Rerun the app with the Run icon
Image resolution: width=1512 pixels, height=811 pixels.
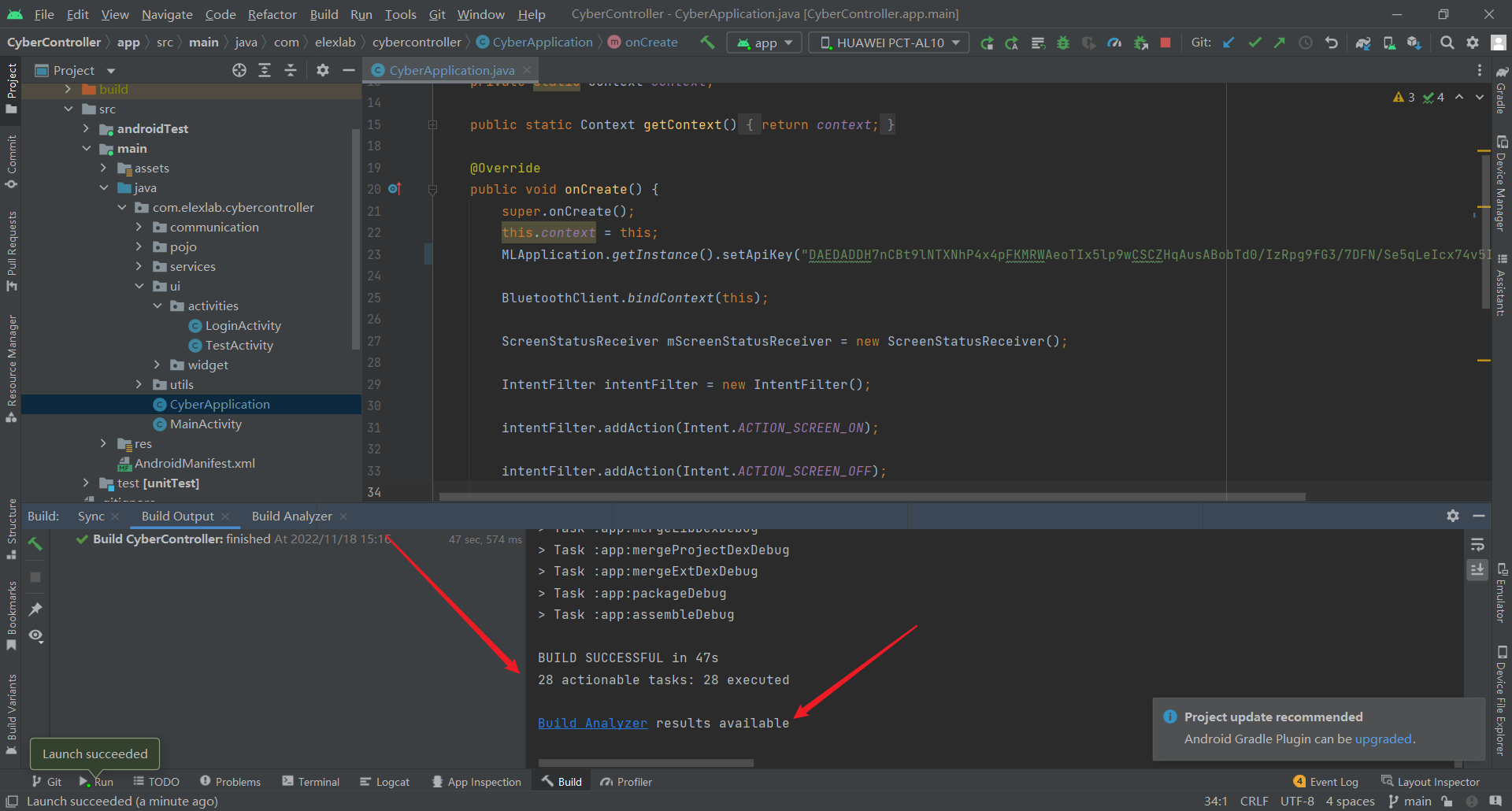point(986,43)
